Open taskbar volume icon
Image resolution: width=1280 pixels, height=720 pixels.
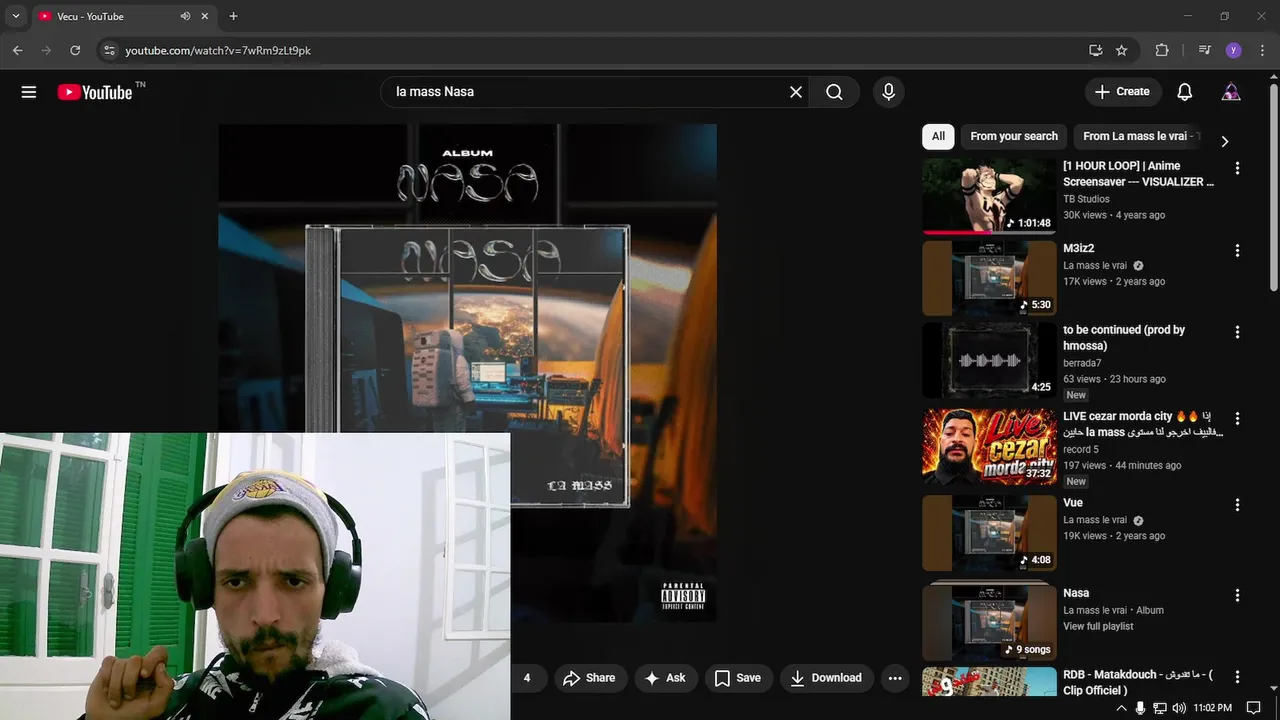coord(1179,708)
